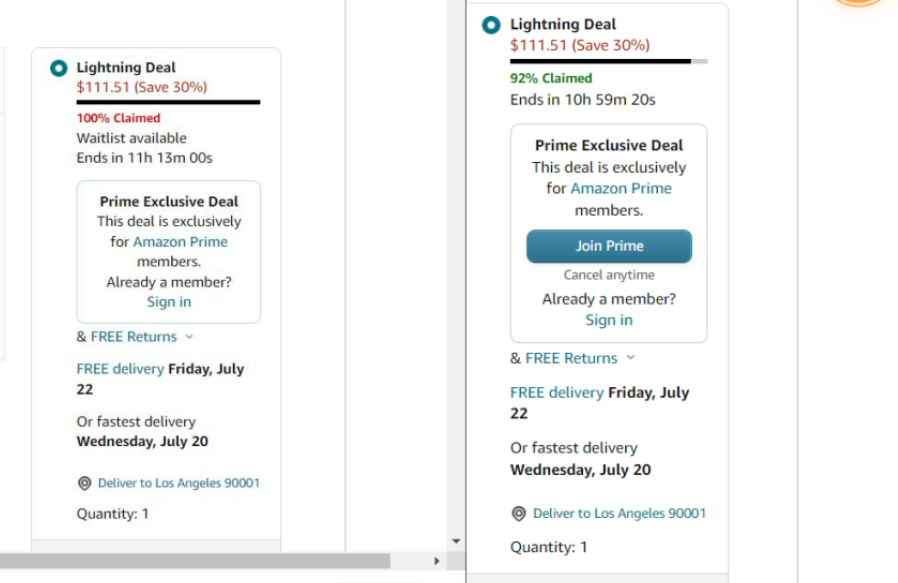
Task: Click location pin icon in 100% Claimed panel
Action: click(x=85, y=483)
